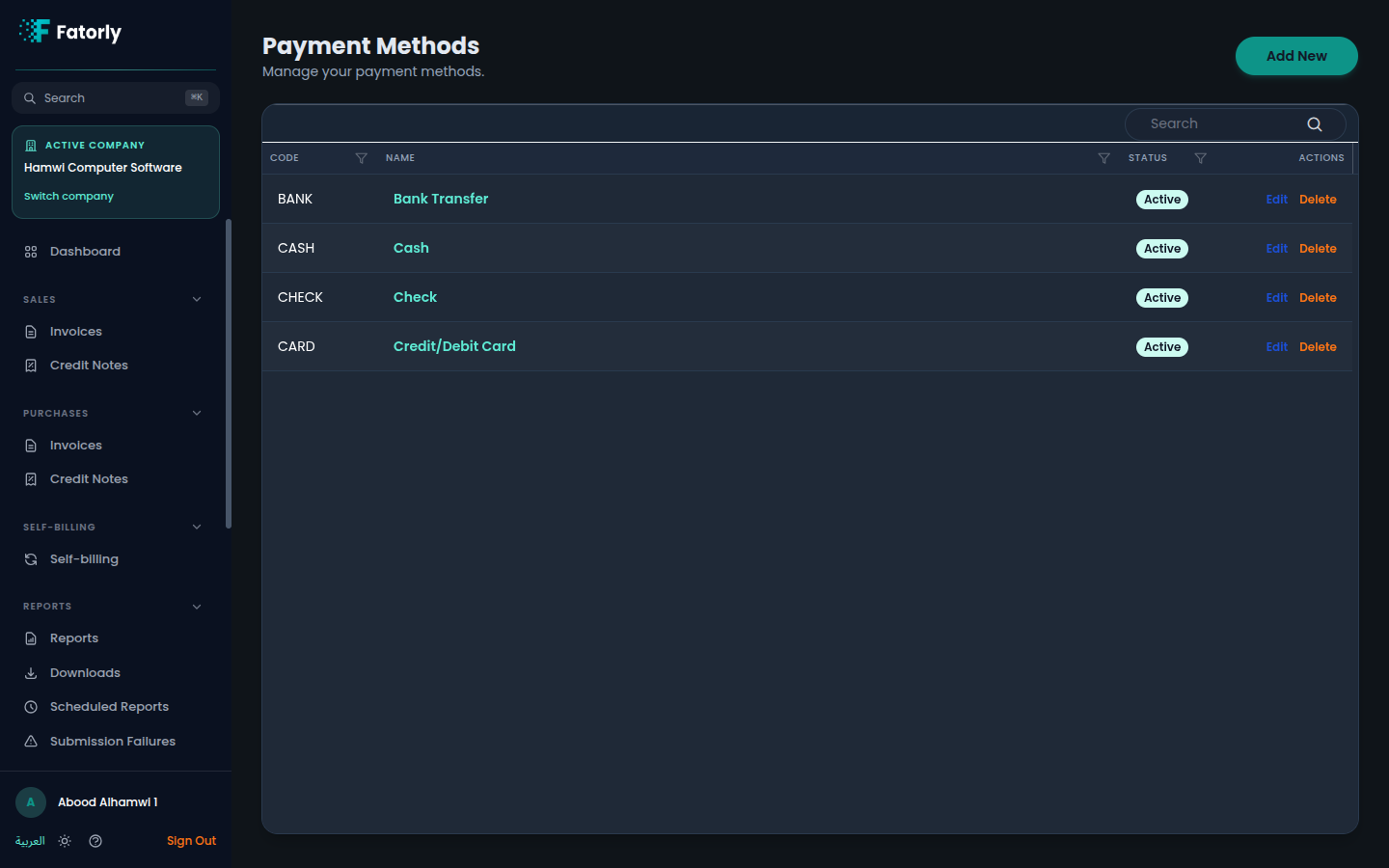Viewport: 1389px width, 868px height.
Task: Click Switch company link
Action: [x=68, y=196]
